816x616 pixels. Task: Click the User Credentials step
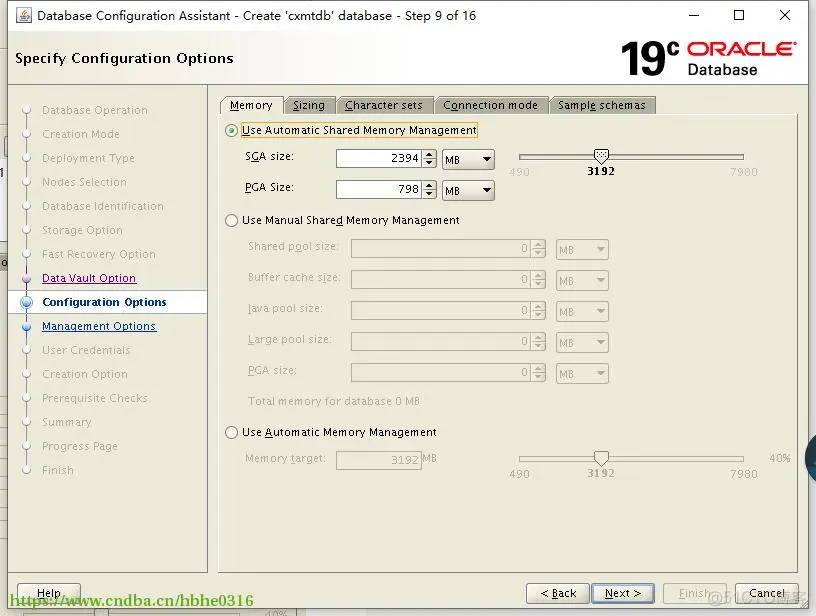pos(86,350)
